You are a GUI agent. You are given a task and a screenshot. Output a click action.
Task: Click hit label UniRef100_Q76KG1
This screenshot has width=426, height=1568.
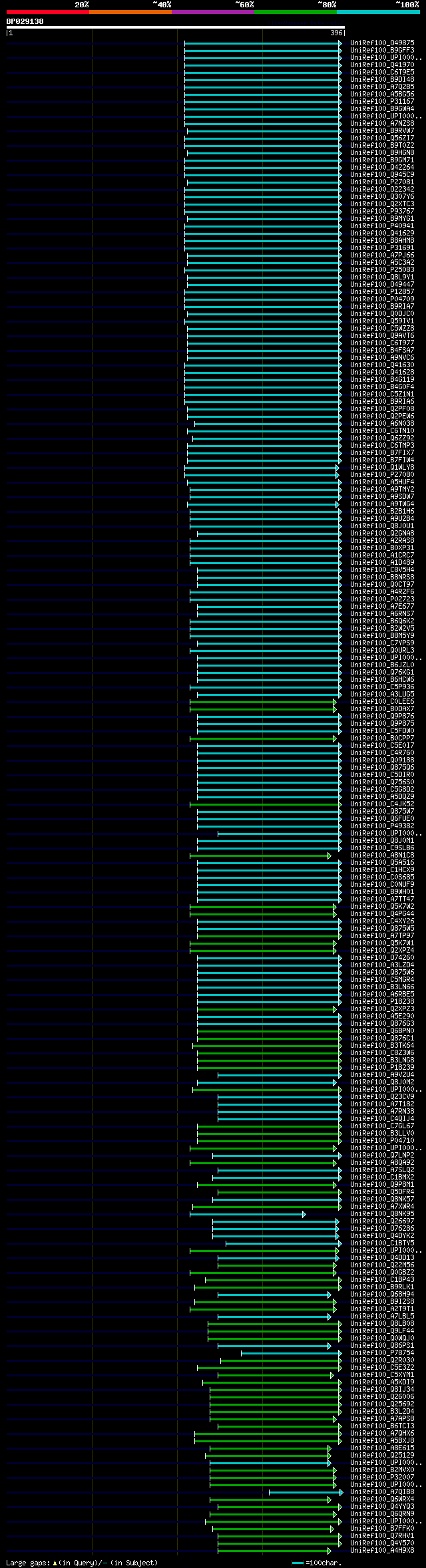[382, 672]
